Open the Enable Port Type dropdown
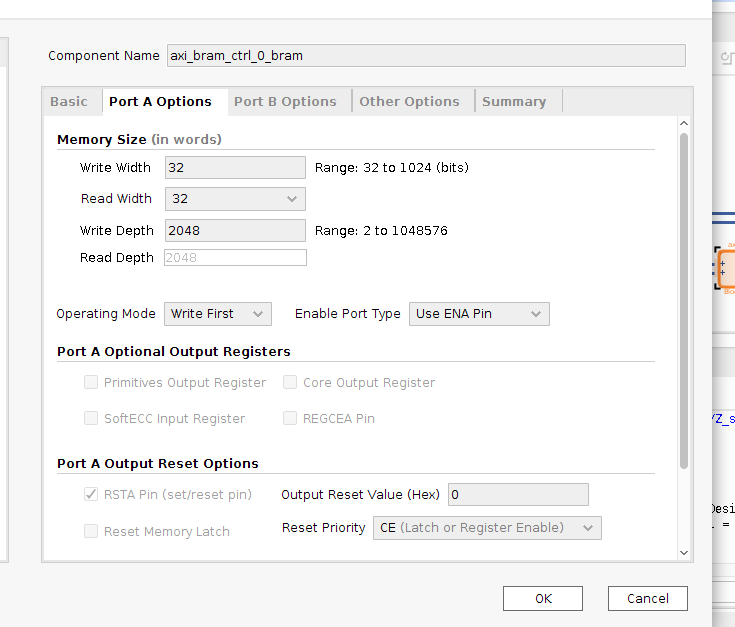Viewport: 735px width, 627px height. (479, 314)
